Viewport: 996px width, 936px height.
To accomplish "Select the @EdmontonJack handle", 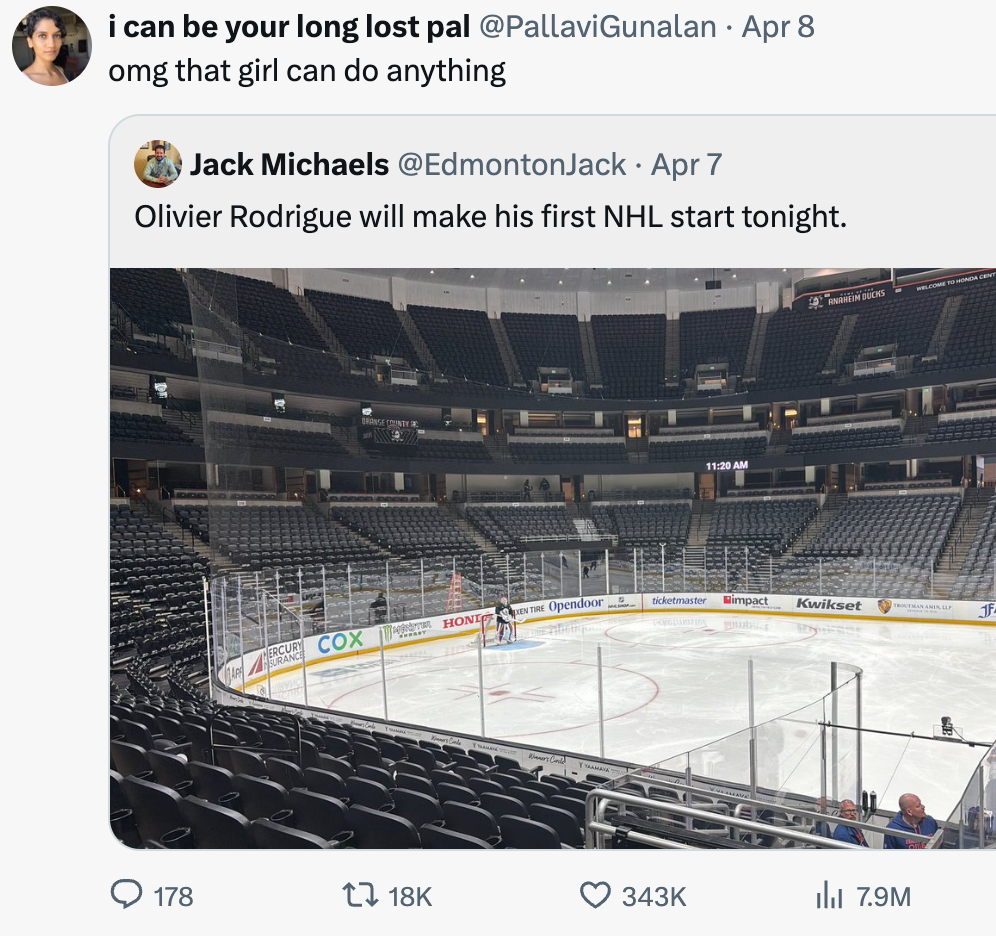I will (x=512, y=164).
